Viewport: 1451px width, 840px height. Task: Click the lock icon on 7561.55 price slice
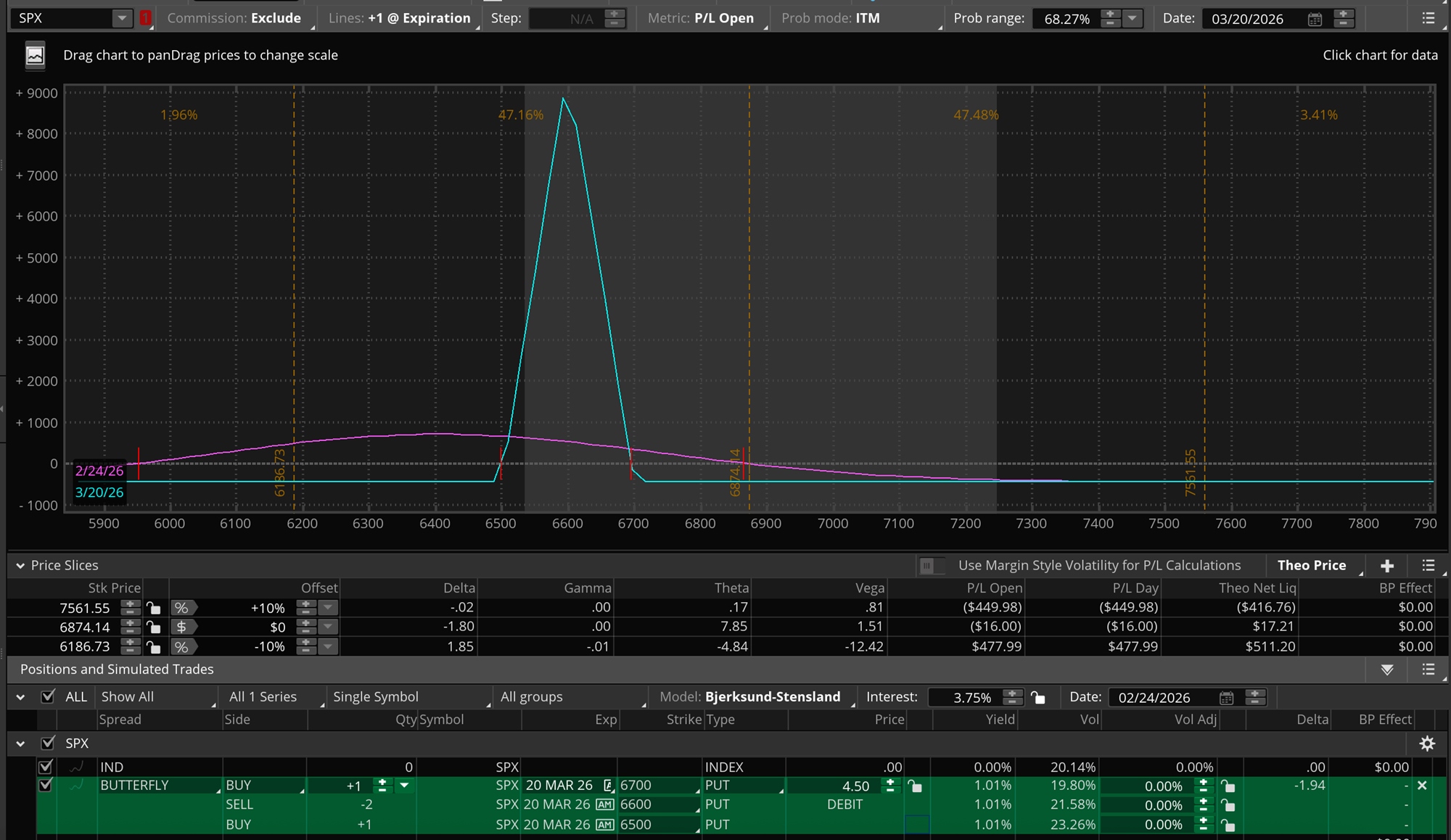153,608
